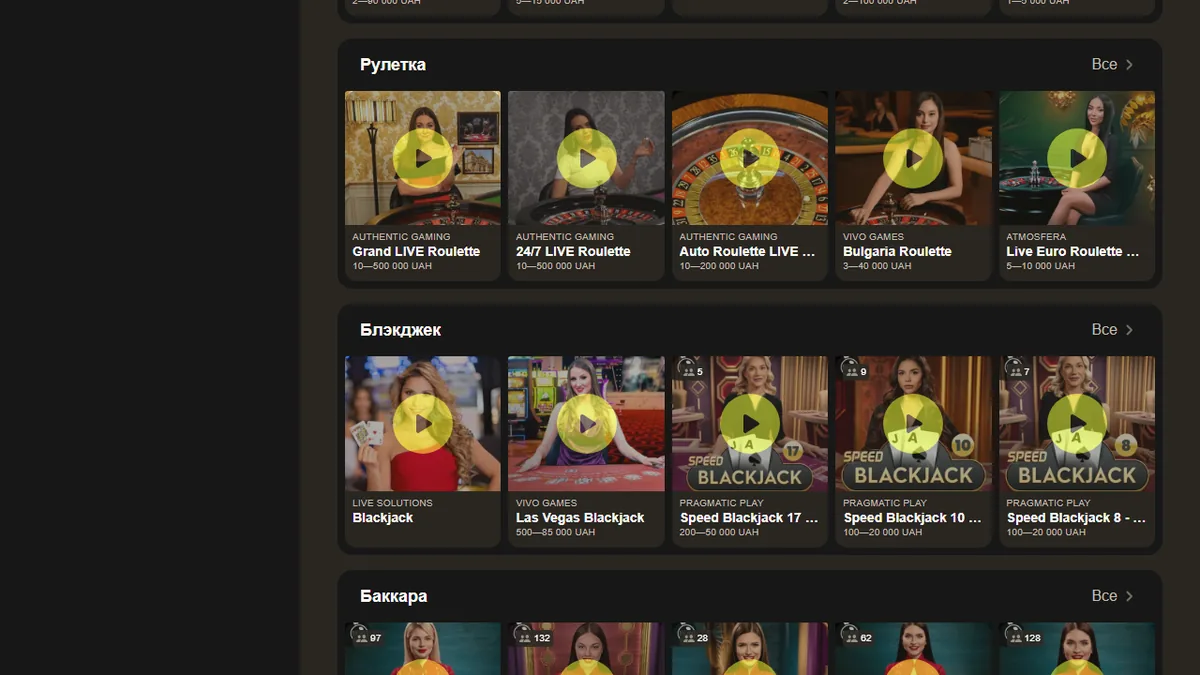Image resolution: width=1200 pixels, height=675 pixels.
Task: Open Atmosfera Live Euro Roulette play icon
Action: pyautogui.click(x=1077, y=158)
